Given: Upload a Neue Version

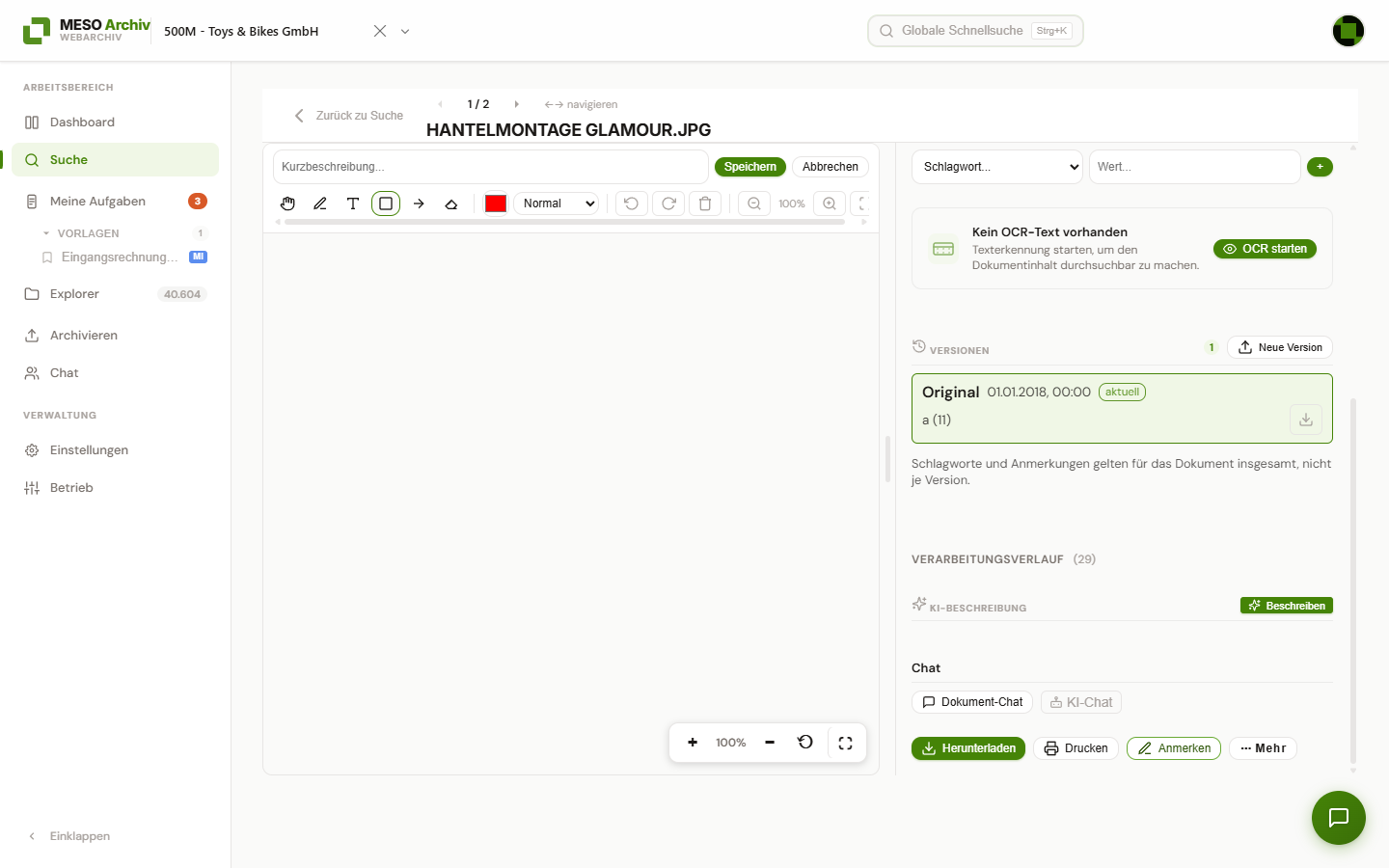Looking at the screenshot, I should pyautogui.click(x=1280, y=347).
